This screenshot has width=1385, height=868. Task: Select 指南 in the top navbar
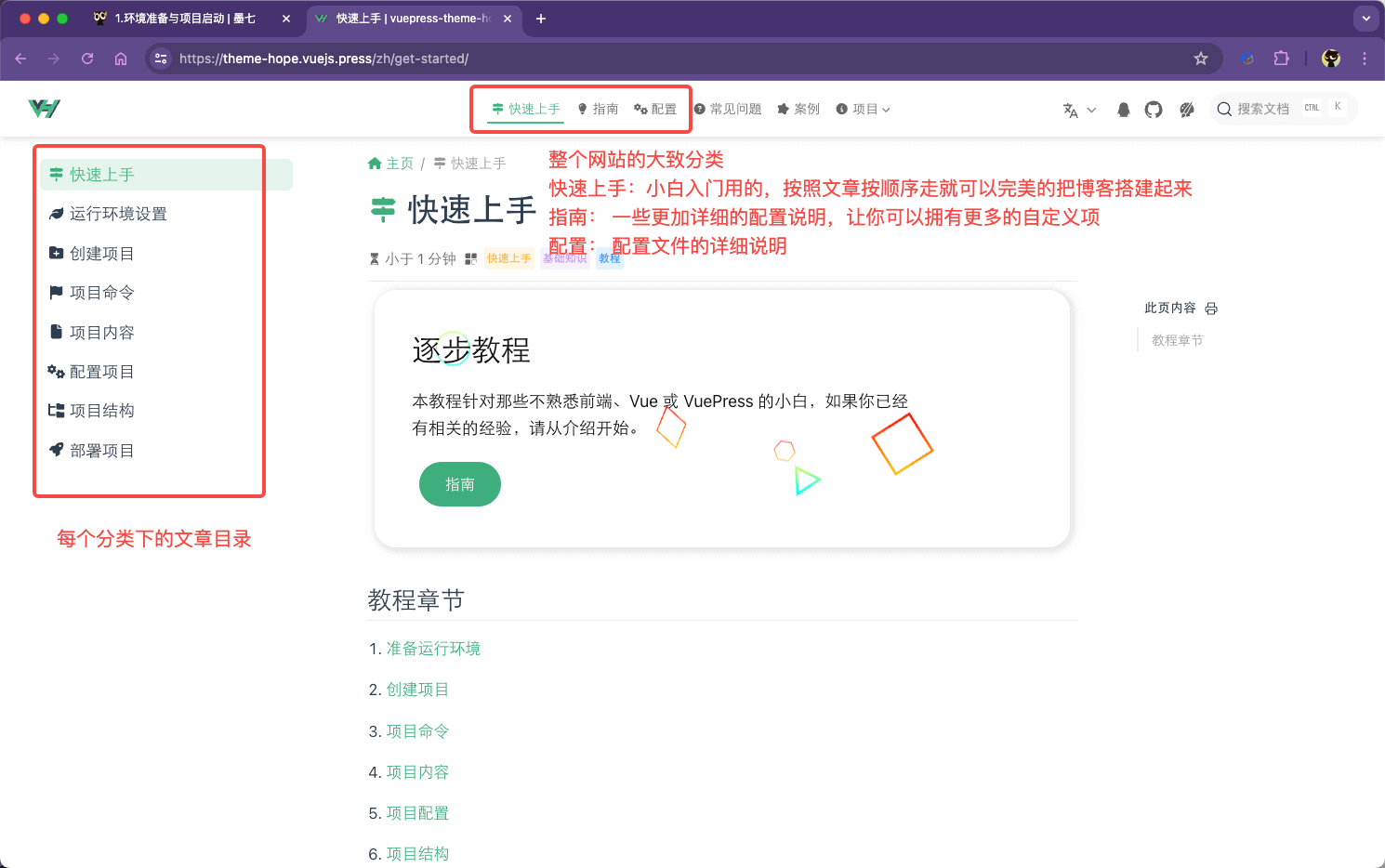598,109
